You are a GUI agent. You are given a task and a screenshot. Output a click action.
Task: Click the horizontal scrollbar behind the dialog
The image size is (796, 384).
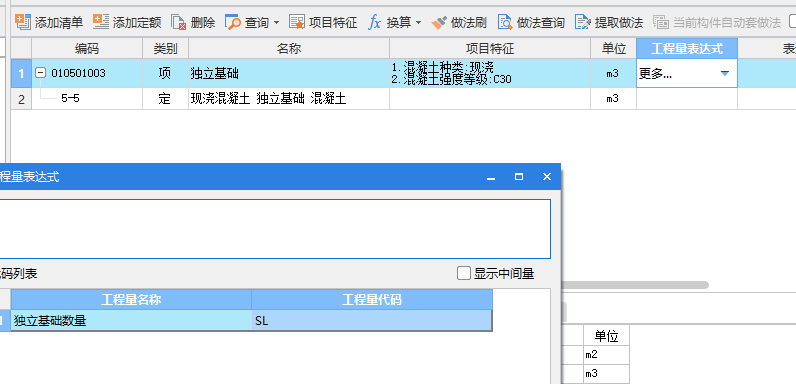tap(635, 285)
